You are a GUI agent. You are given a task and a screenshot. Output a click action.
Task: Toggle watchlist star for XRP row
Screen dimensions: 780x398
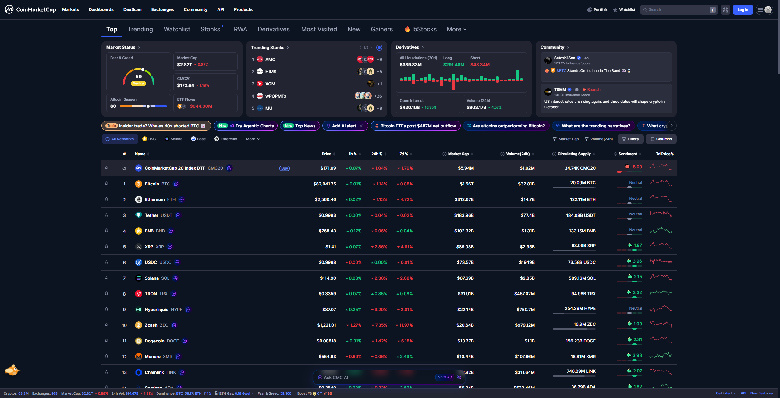[106, 246]
